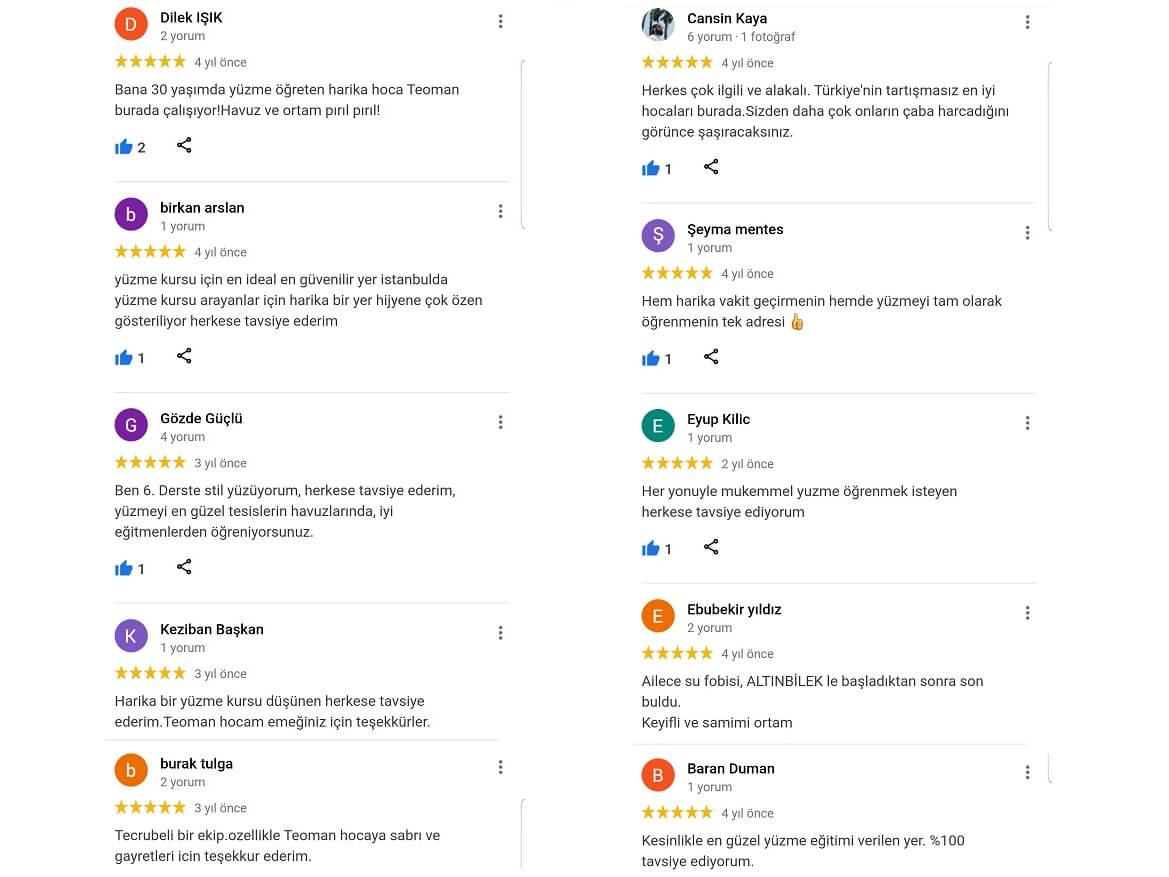Open Cansin Kaya's reviewer profile name

coord(726,18)
